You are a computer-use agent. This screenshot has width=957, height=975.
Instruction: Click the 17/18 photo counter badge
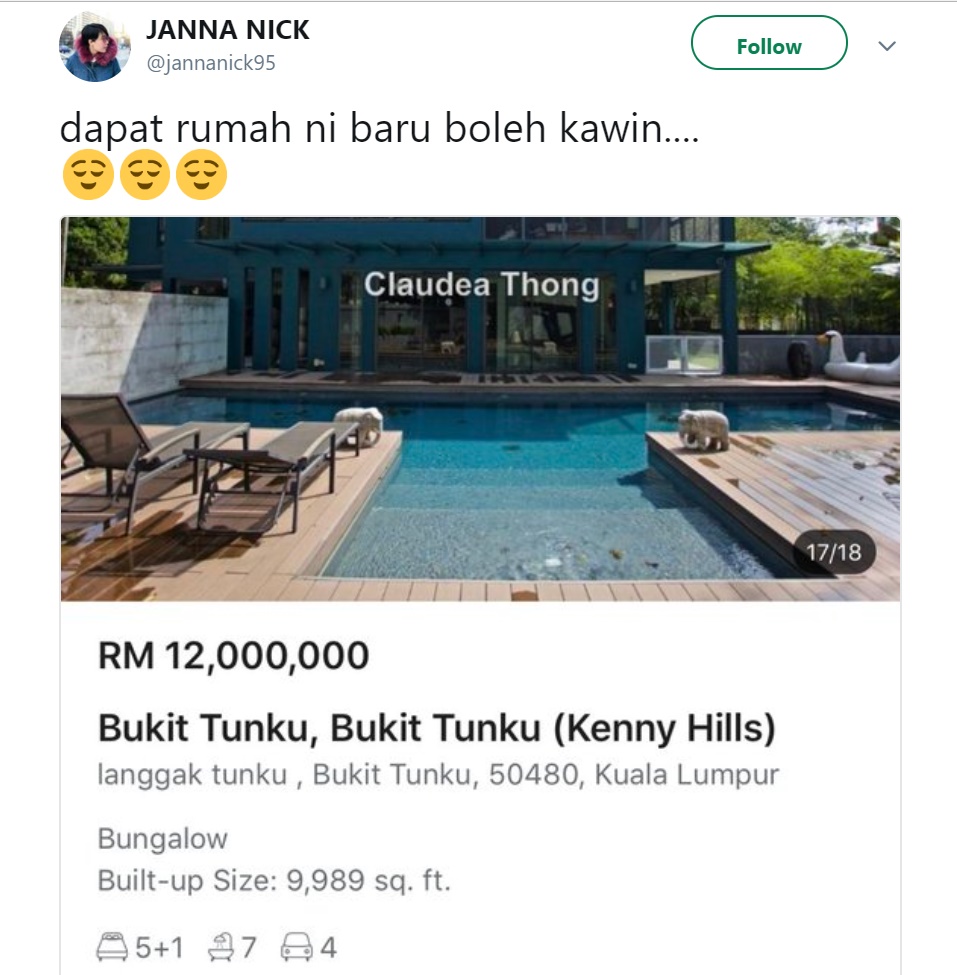click(x=834, y=552)
